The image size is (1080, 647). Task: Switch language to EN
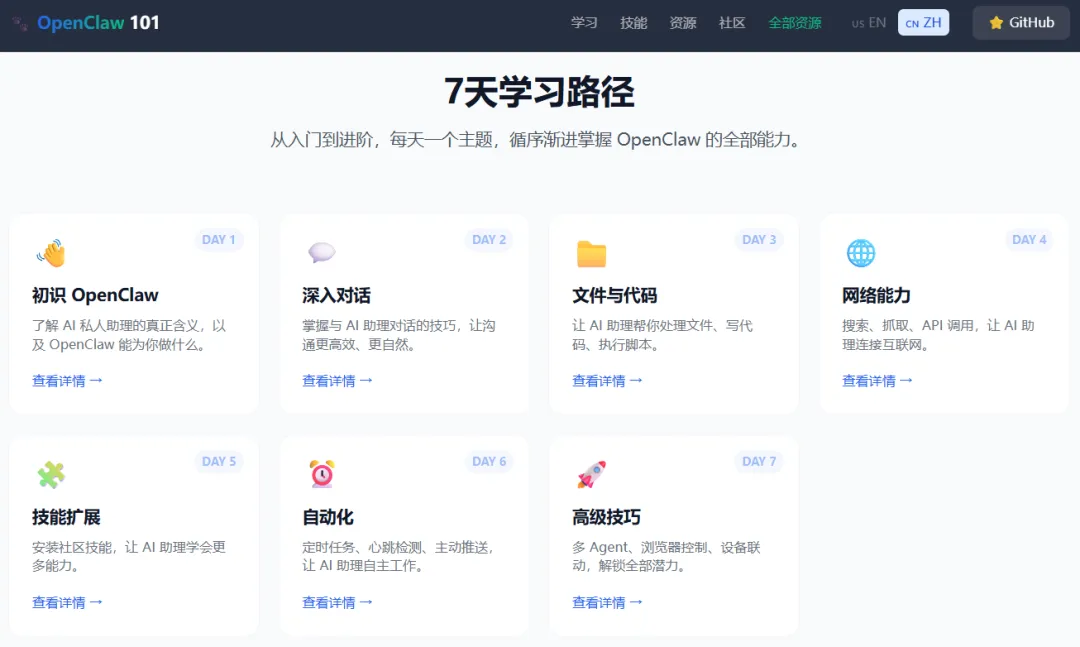[x=869, y=23]
